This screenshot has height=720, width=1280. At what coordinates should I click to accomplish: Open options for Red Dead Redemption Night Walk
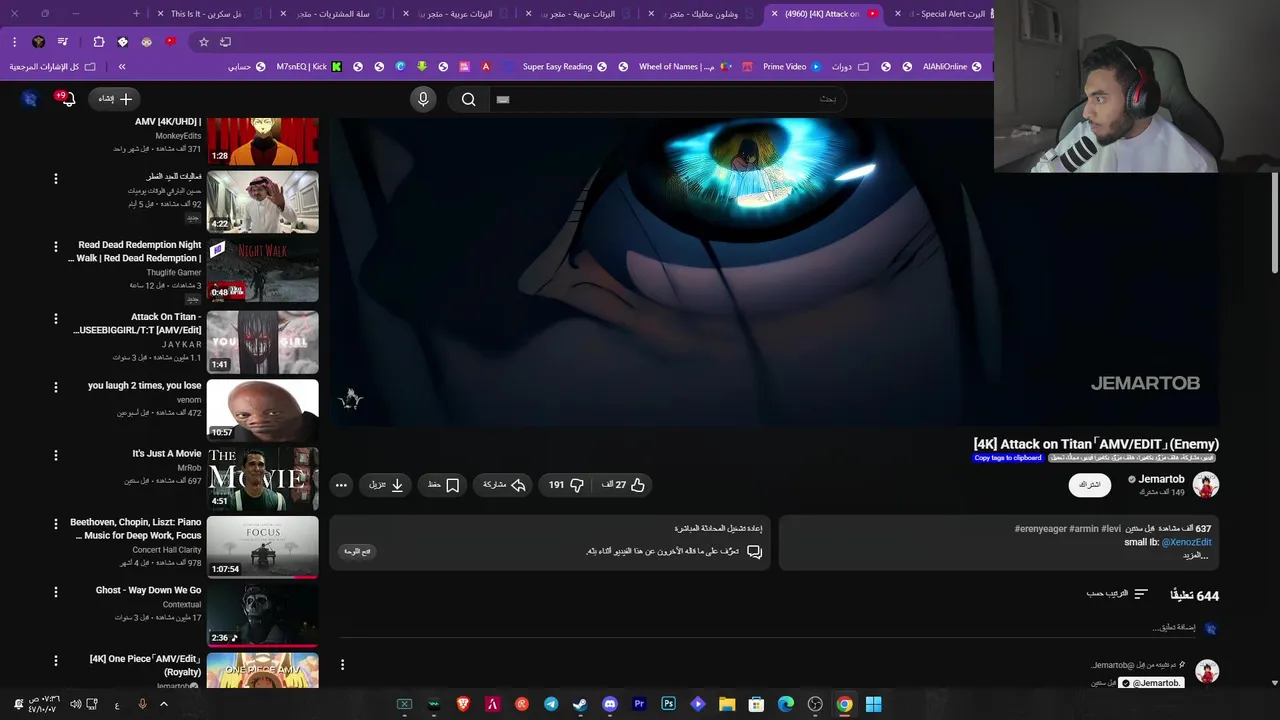click(x=56, y=246)
